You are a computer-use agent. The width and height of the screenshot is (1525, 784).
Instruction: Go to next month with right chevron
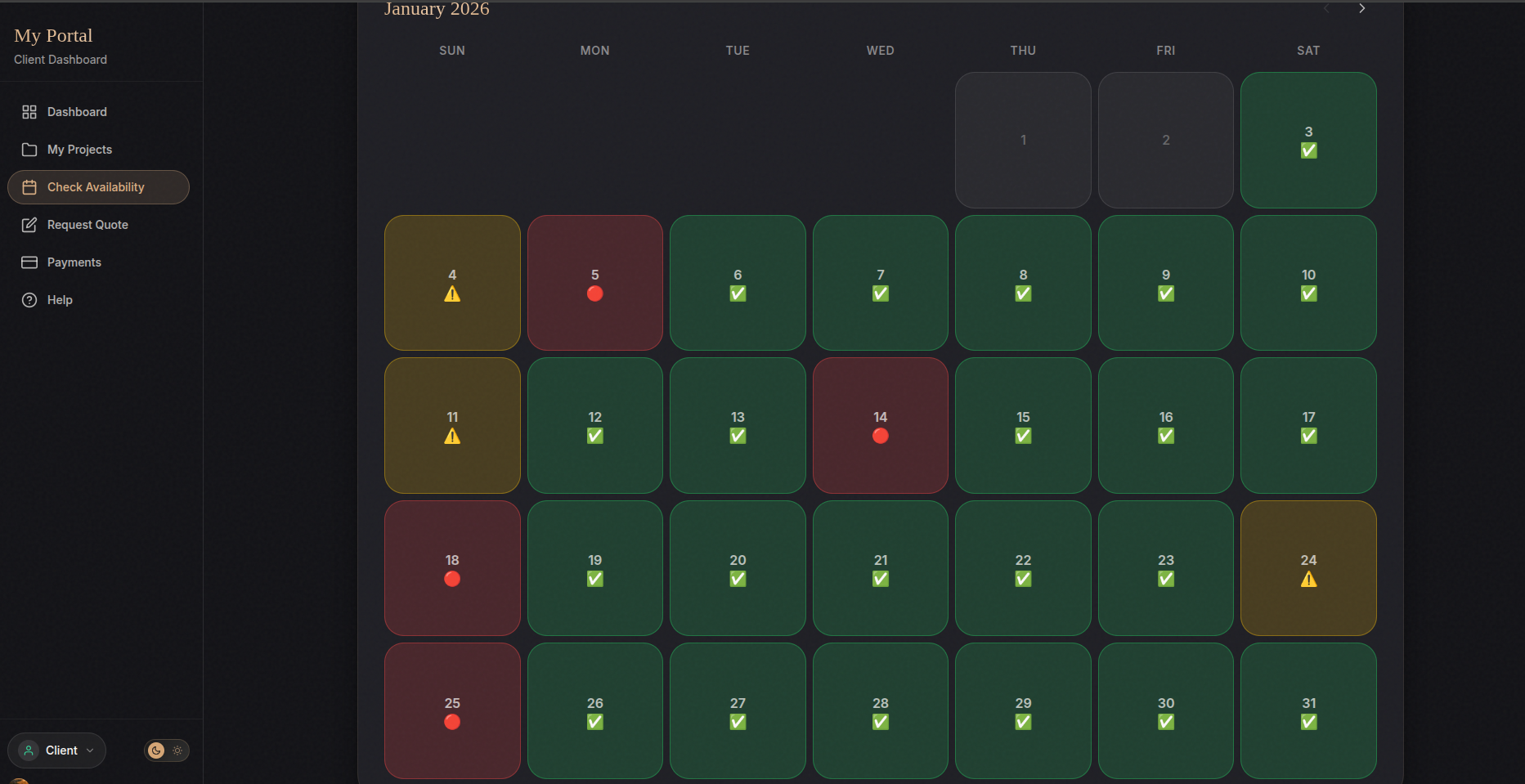[1361, 8]
